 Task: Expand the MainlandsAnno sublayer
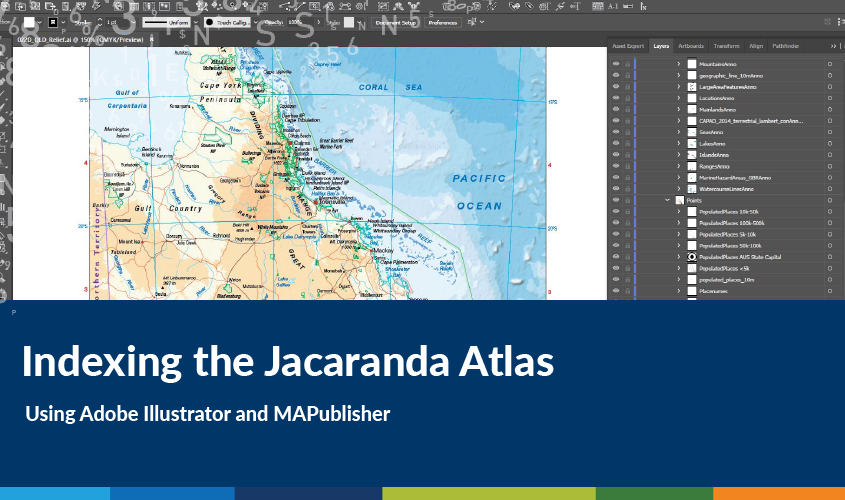(x=679, y=109)
